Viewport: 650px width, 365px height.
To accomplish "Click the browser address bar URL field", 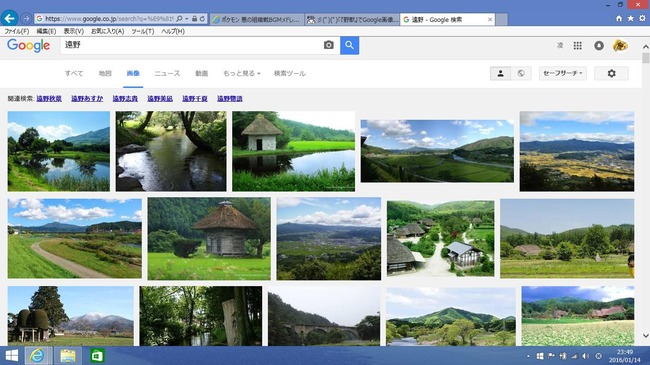I will click(109, 19).
